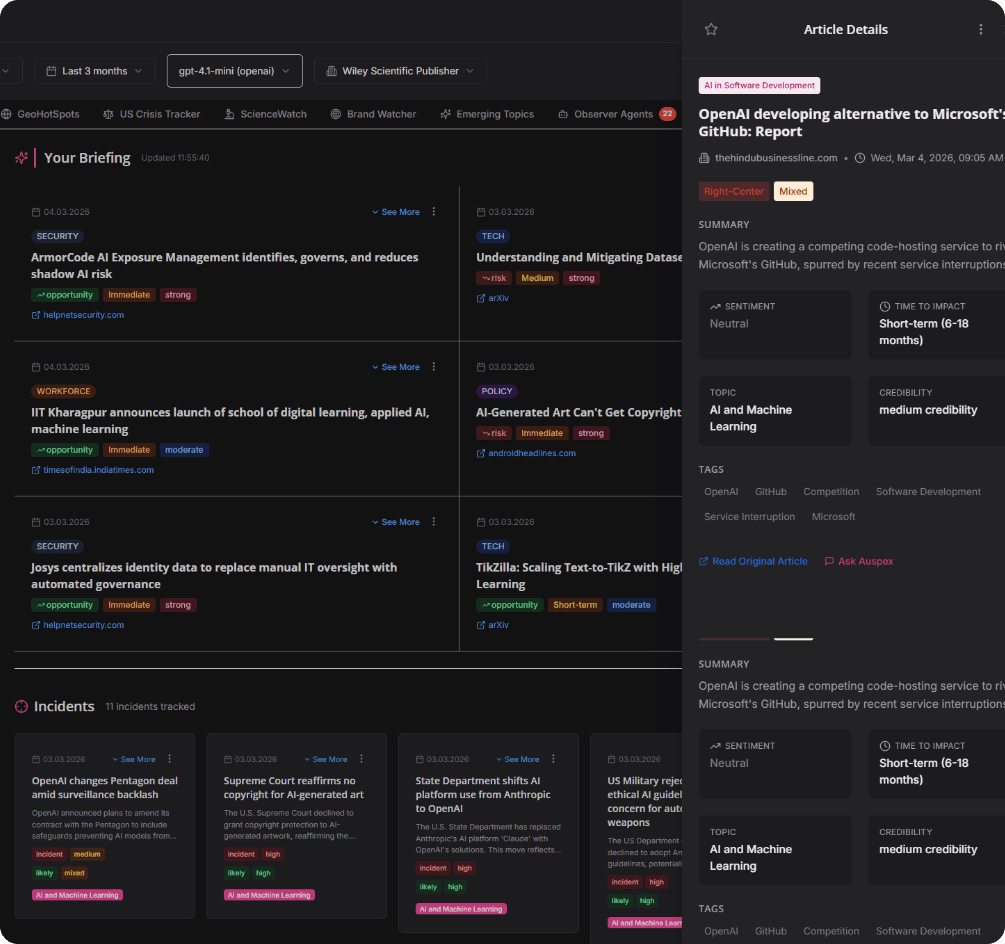1005x944 pixels.
Task: Switch to the ScienceWatch tab
Action: click(265, 114)
